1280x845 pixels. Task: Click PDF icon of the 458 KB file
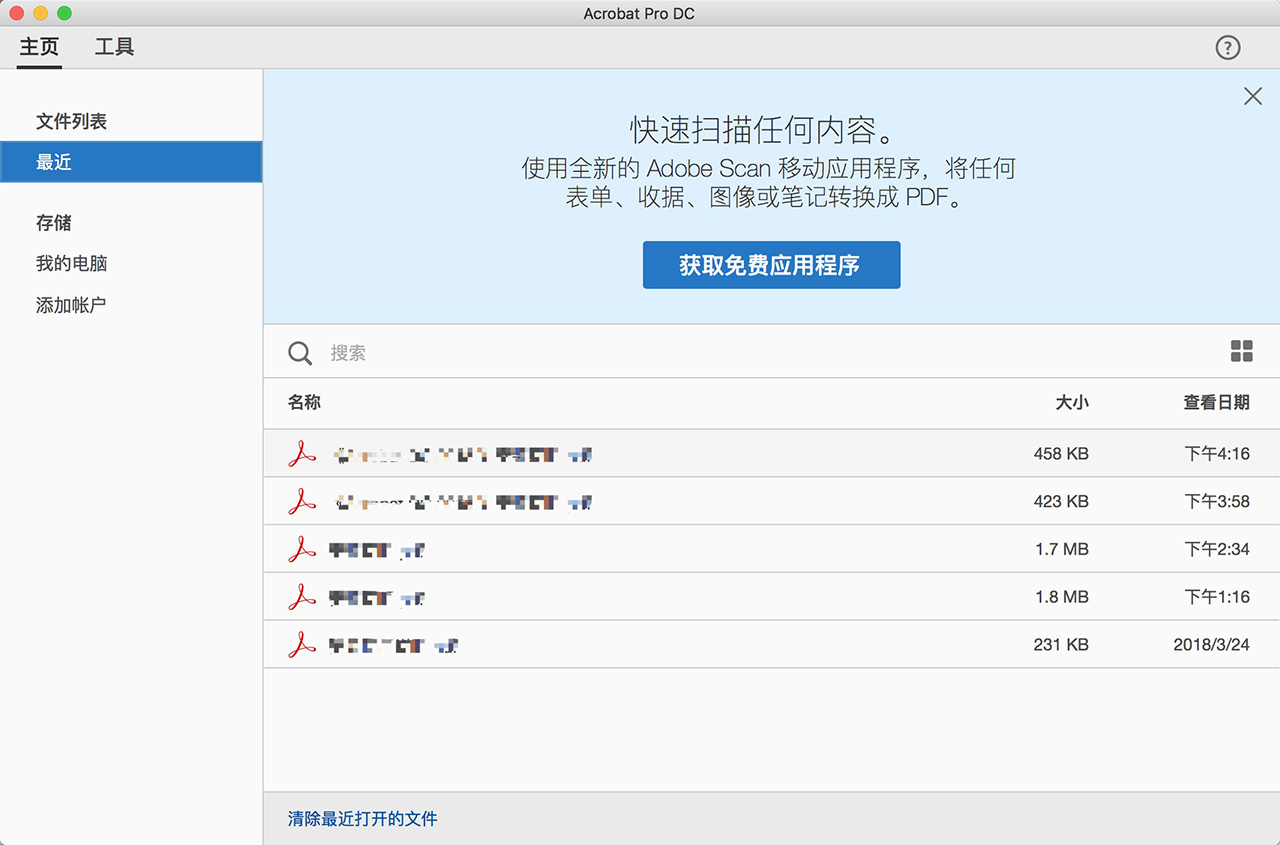pos(302,454)
